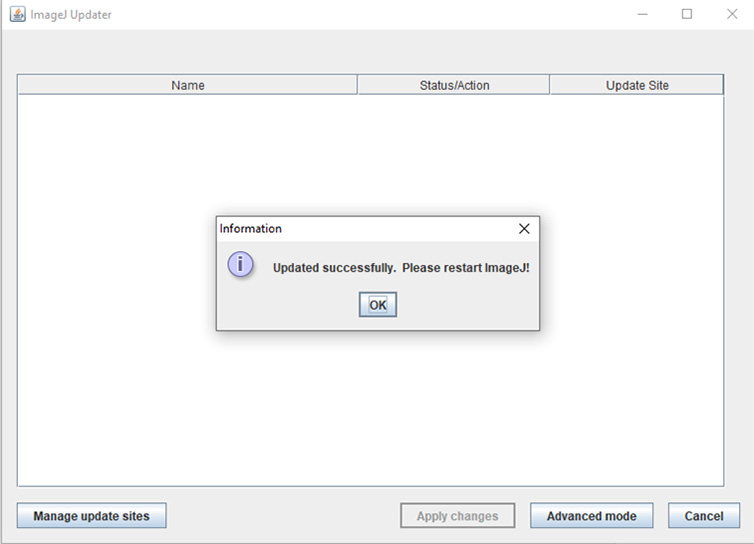Sort by the Update Site column header
The width and height of the screenshot is (754, 544).
[x=637, y=85]
